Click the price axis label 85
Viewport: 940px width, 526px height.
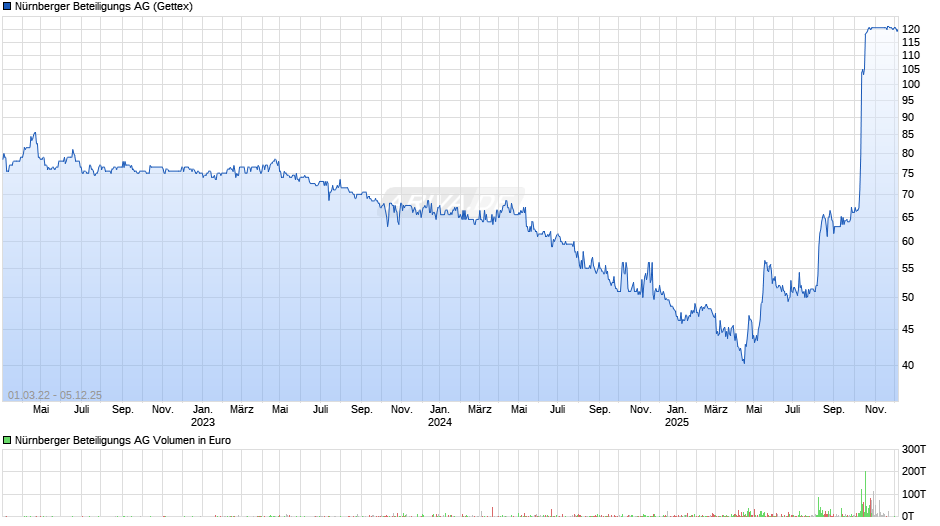tap(908, 134)
